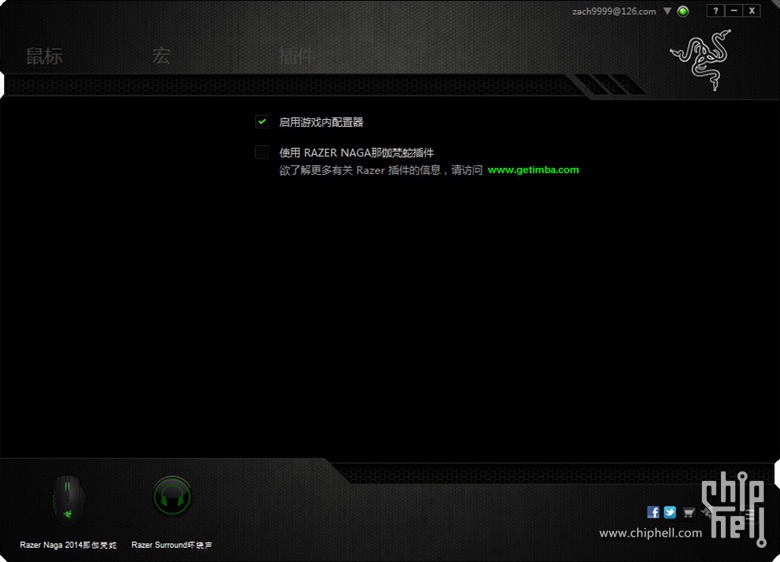
Task: Enable the 使用 RAZER NAGA 插件 checkbox
Action: coord(262,152)
